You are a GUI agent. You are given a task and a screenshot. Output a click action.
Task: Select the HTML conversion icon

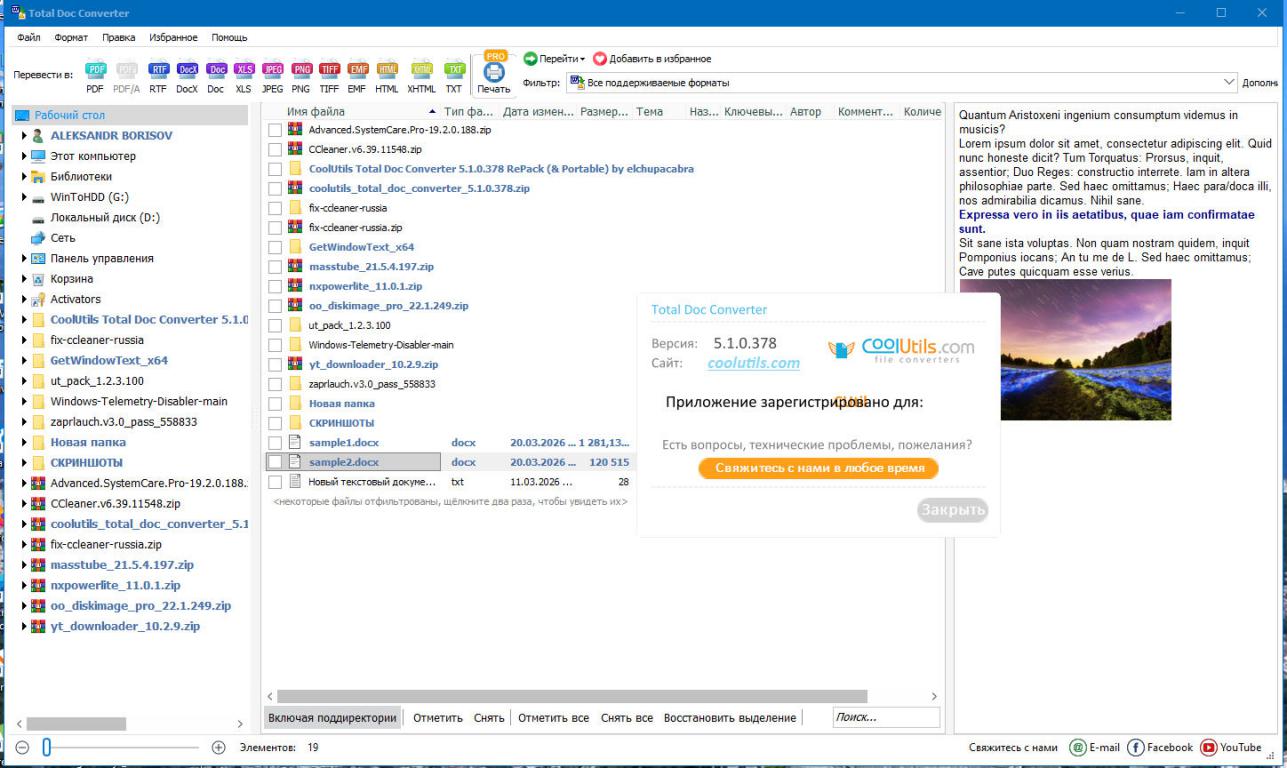click(387, 71)
